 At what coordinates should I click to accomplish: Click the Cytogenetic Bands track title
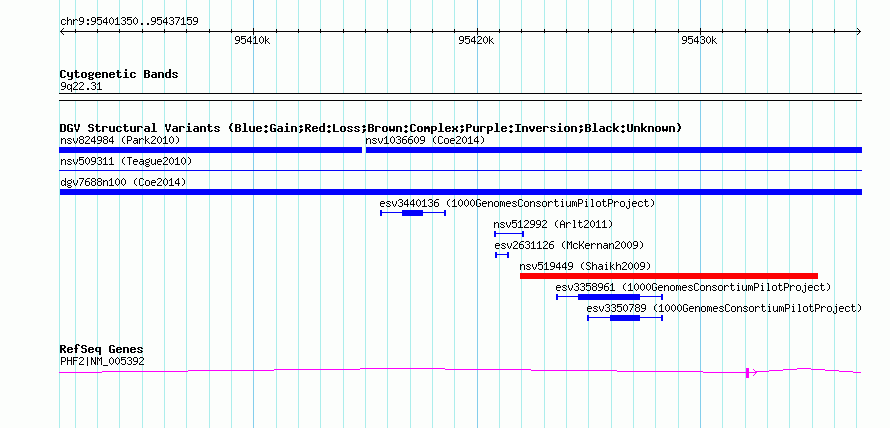[x=119, y=74]
